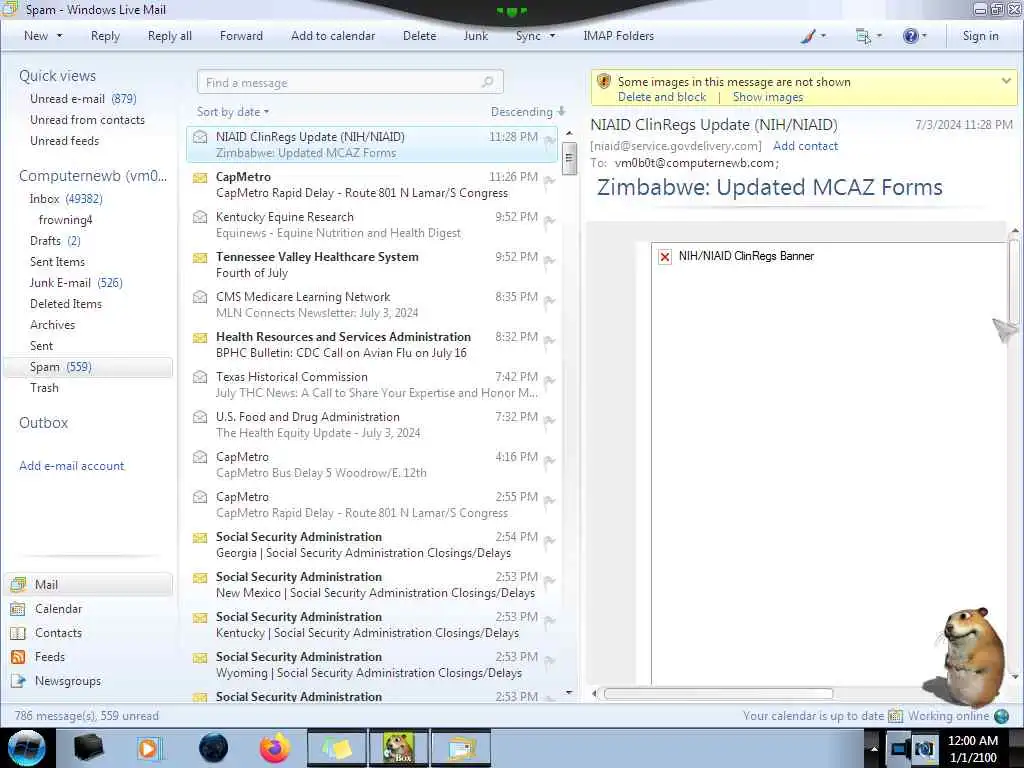The image size is (1024, 768).
Task: Flag the Tennessee Valley Healthcare System message
Action: tap(549, 261)
